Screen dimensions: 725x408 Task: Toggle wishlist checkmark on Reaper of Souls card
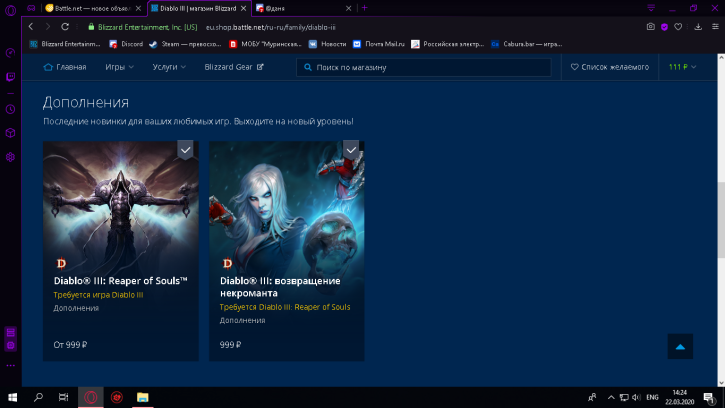185,149
